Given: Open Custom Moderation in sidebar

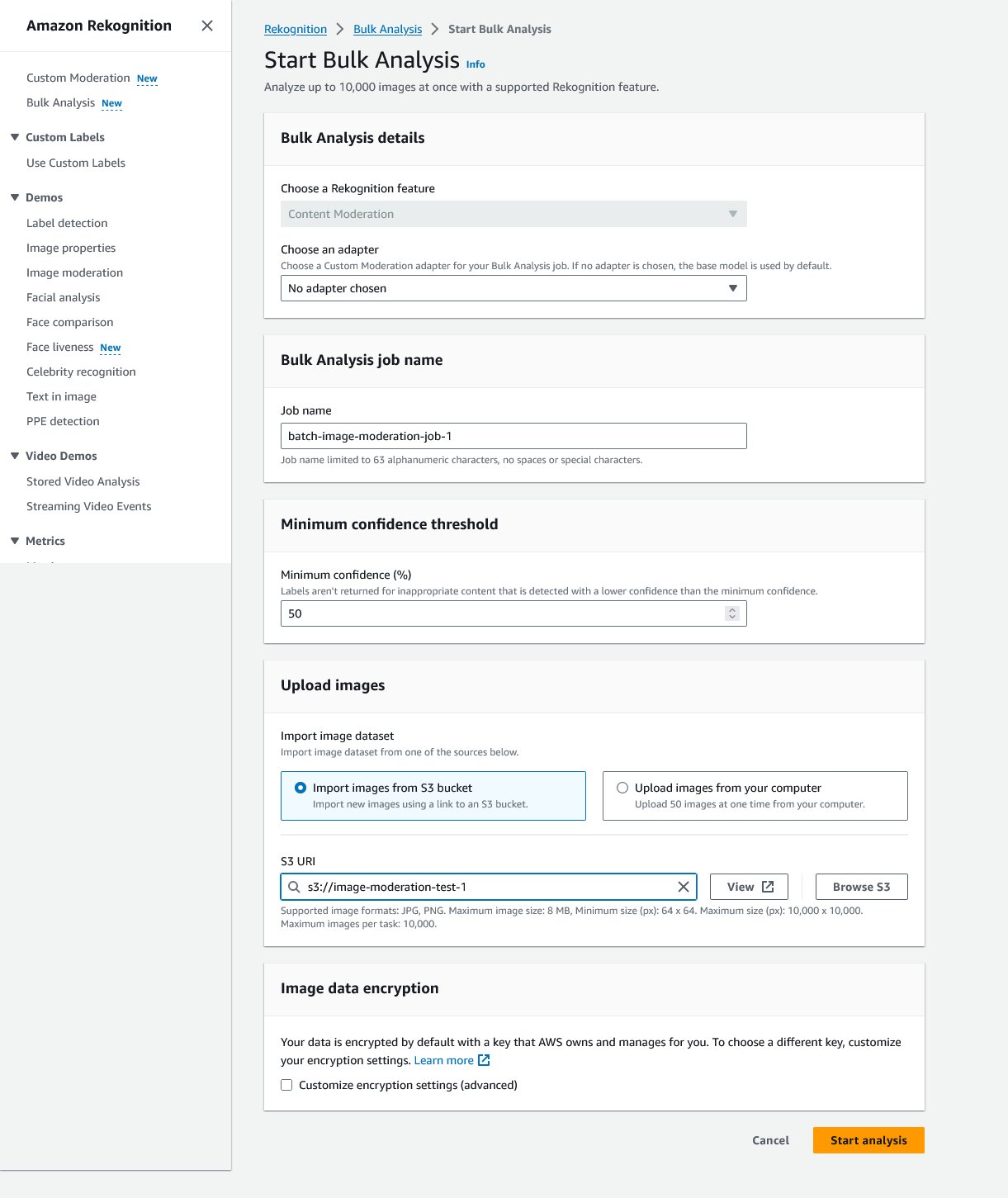Looking at the screenshot, I should coord(78,78).
